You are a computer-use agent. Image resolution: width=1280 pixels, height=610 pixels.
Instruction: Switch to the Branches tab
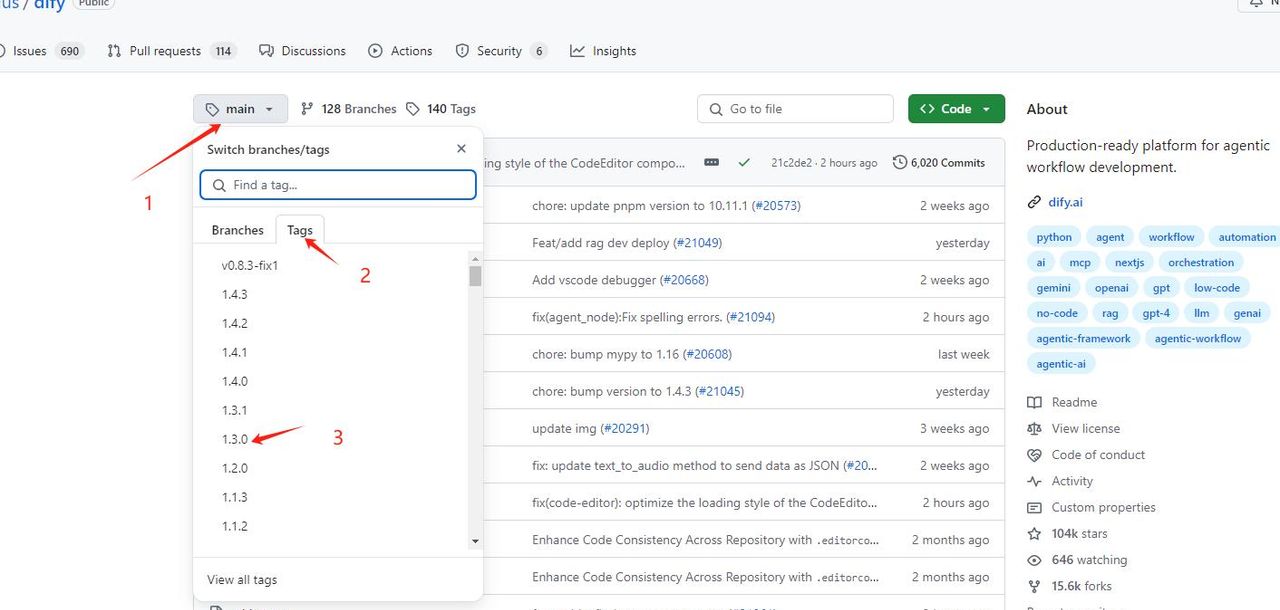tap(237, 230)
